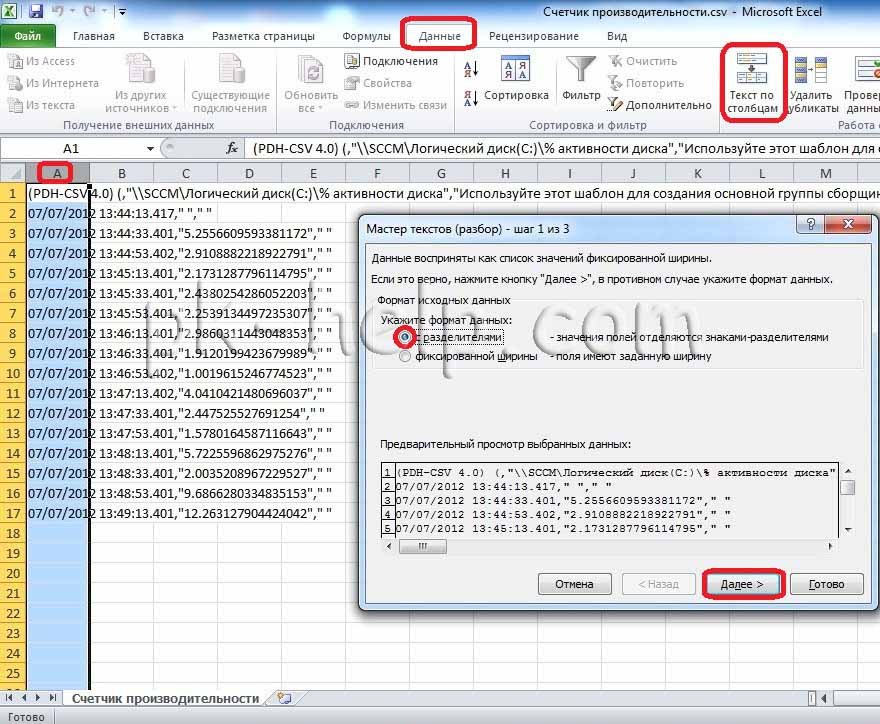Click the disabled Назад button
The image size is (880, 724).
(658, 584)
